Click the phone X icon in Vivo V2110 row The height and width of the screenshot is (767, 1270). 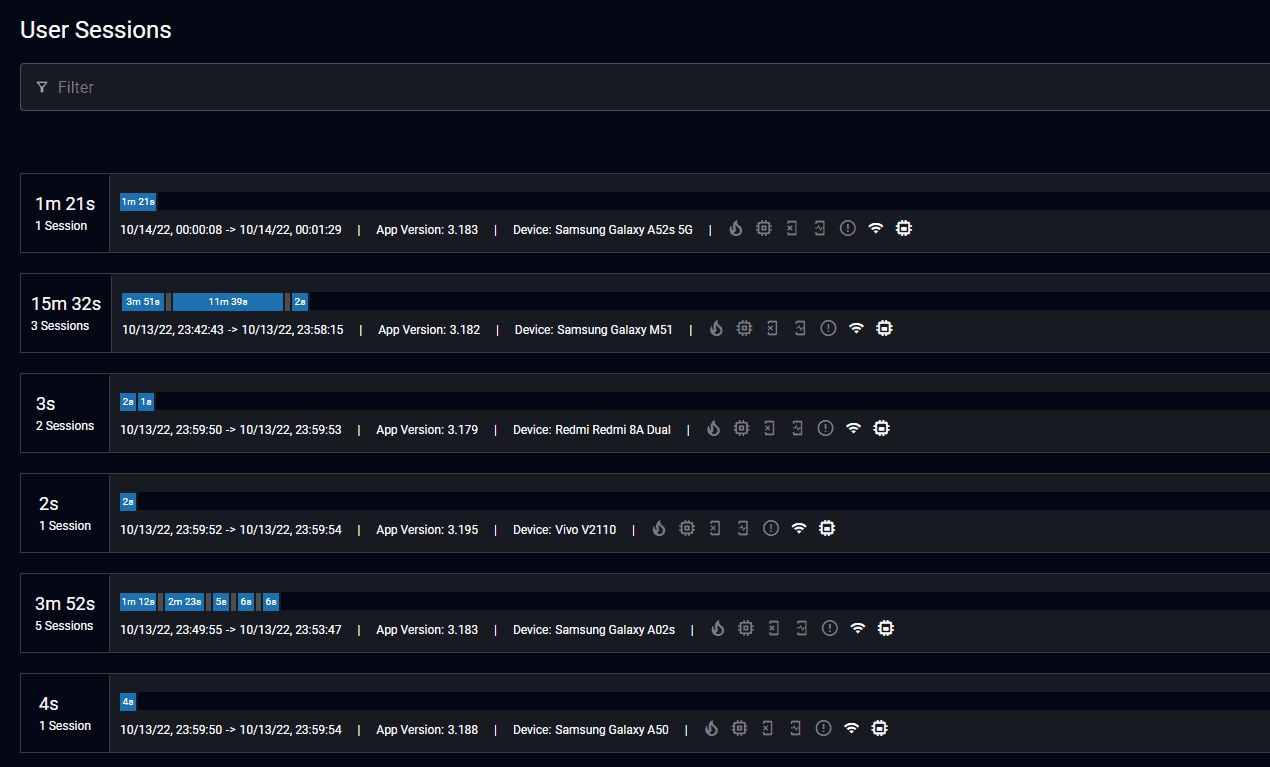(x=714, y=528)
